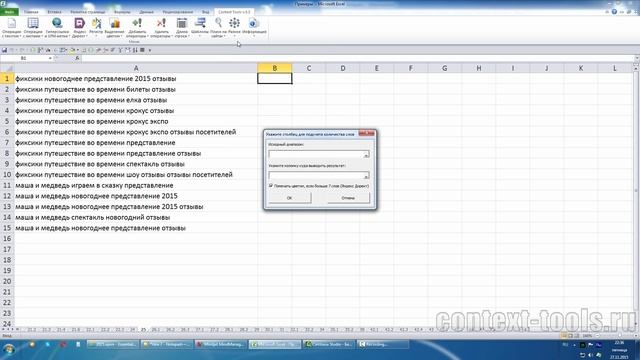Image resolution: width=640 pixels, height=360 pixels.
Task: Click the insert function fx button
Action: click(x=77, y=58)
